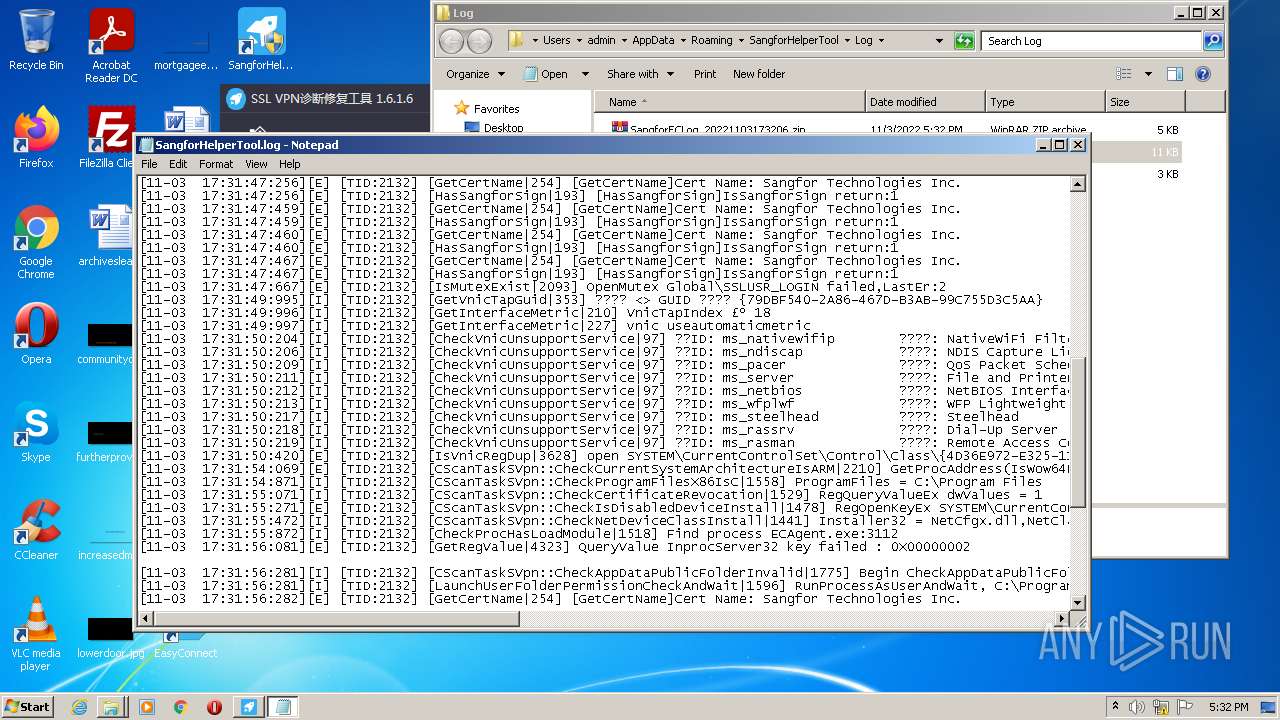The height and width of the screenshot is (720, 1280).
Task: Click Notepad horizontal scrollbar right arrow
Action: [x=1060, y=619]
